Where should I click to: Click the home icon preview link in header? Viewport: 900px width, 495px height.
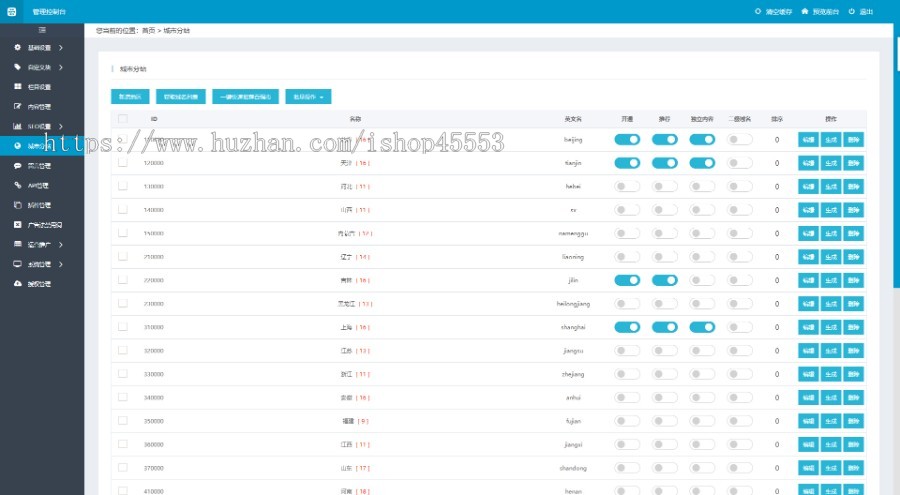[x=820, y=11]
